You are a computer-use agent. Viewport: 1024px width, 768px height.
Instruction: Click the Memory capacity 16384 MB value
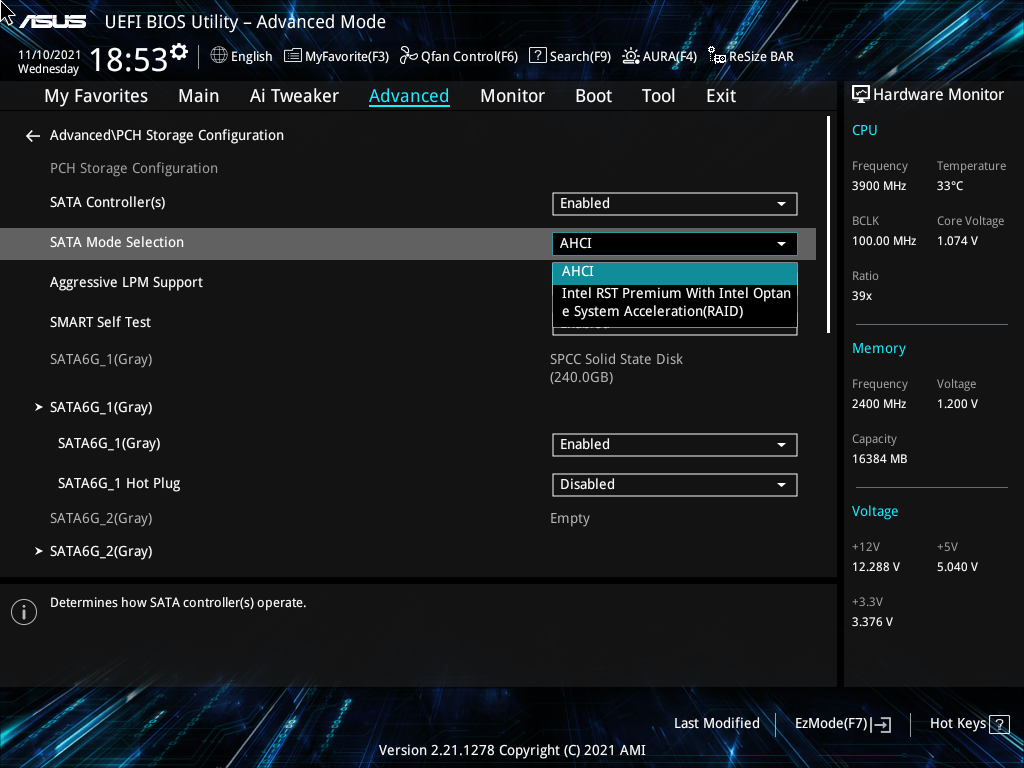[879, 459]
